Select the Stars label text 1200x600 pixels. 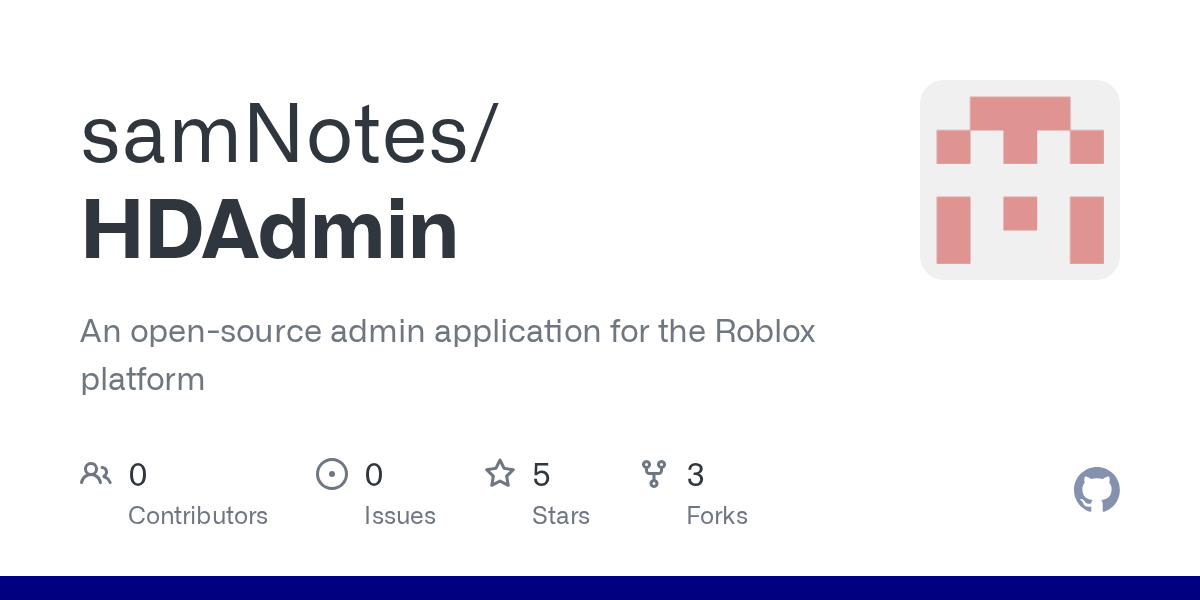click(561, 516)
